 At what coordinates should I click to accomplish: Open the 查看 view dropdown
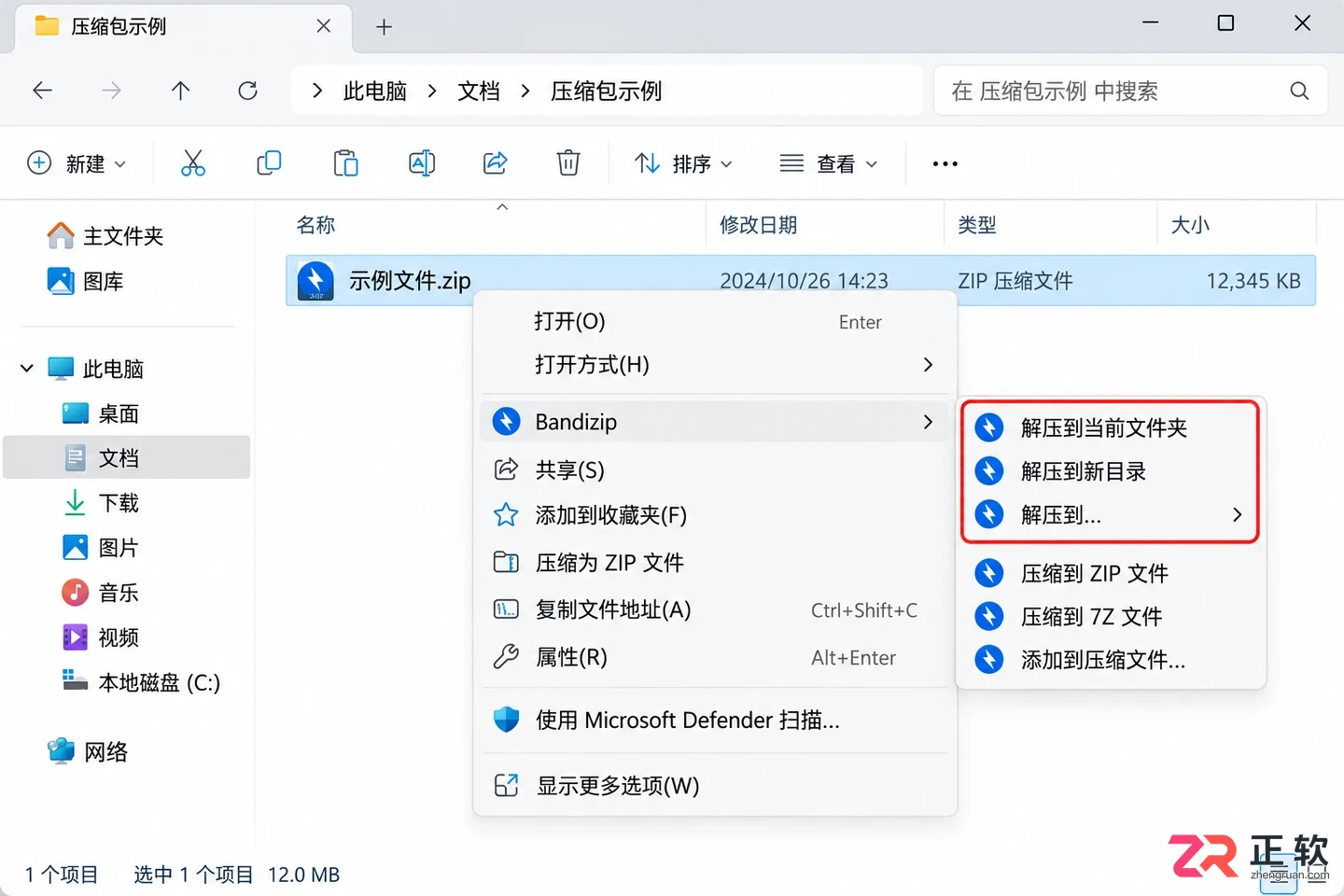(829, 164)
